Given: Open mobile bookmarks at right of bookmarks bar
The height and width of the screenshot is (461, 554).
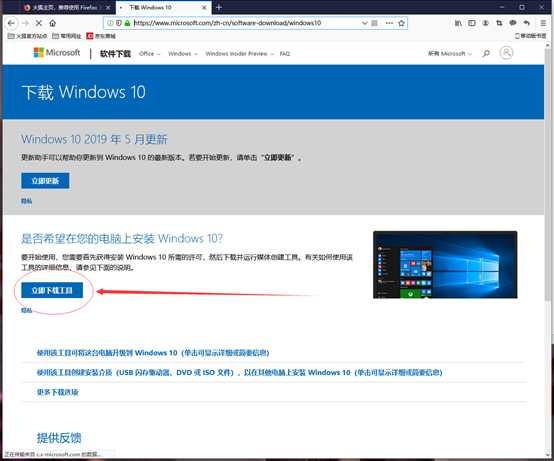Looking at the screenshot, I should pos(531,36).
